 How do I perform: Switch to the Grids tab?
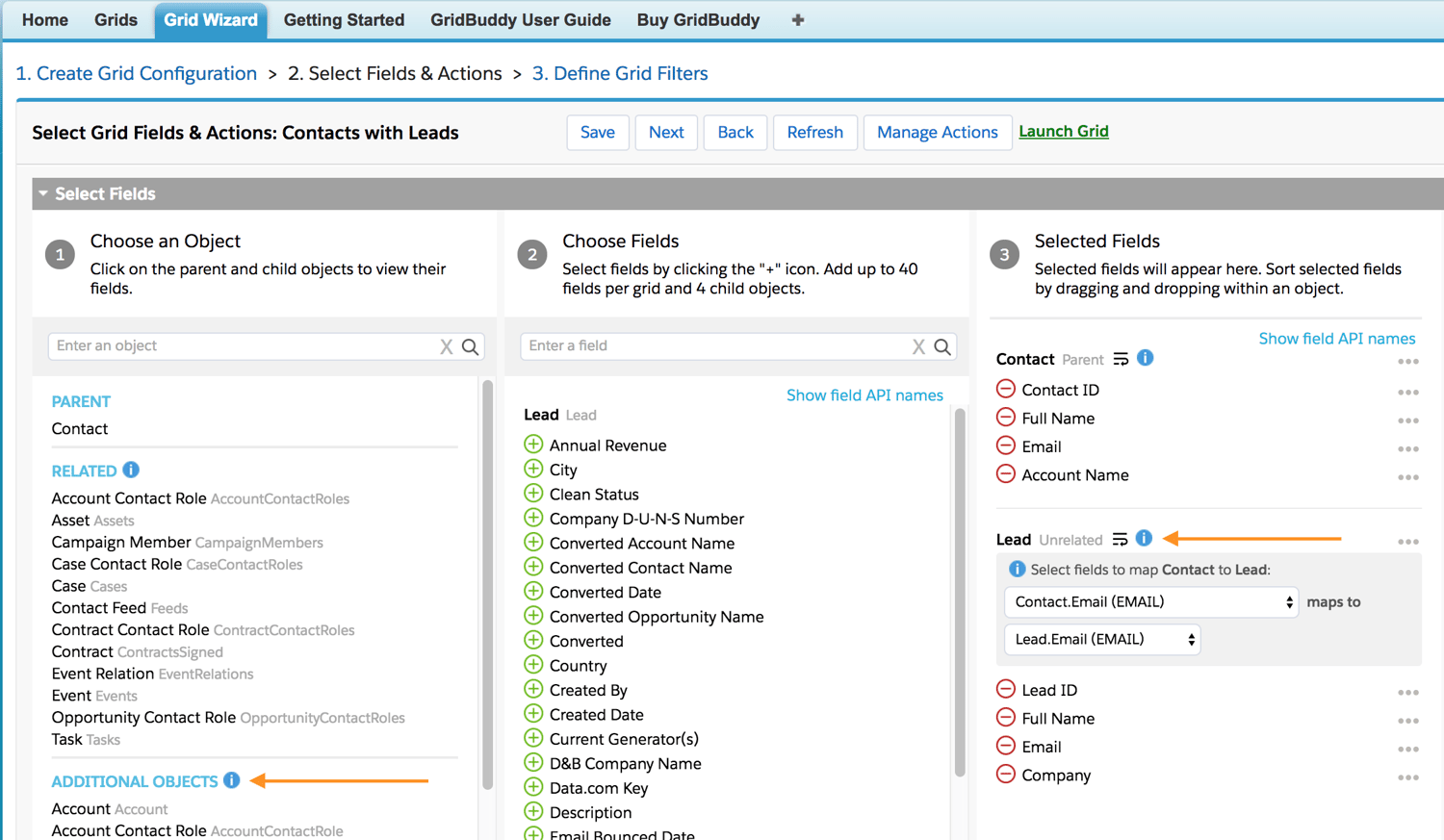point(116,20)
